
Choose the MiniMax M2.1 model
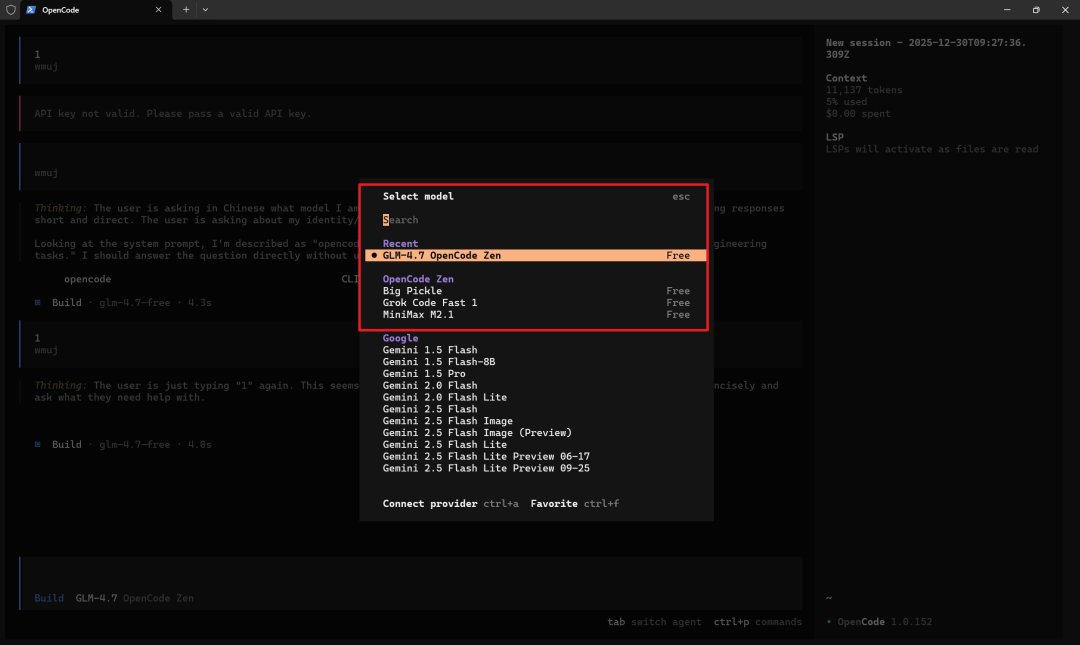pyautogui.click(x=536, y=314)
